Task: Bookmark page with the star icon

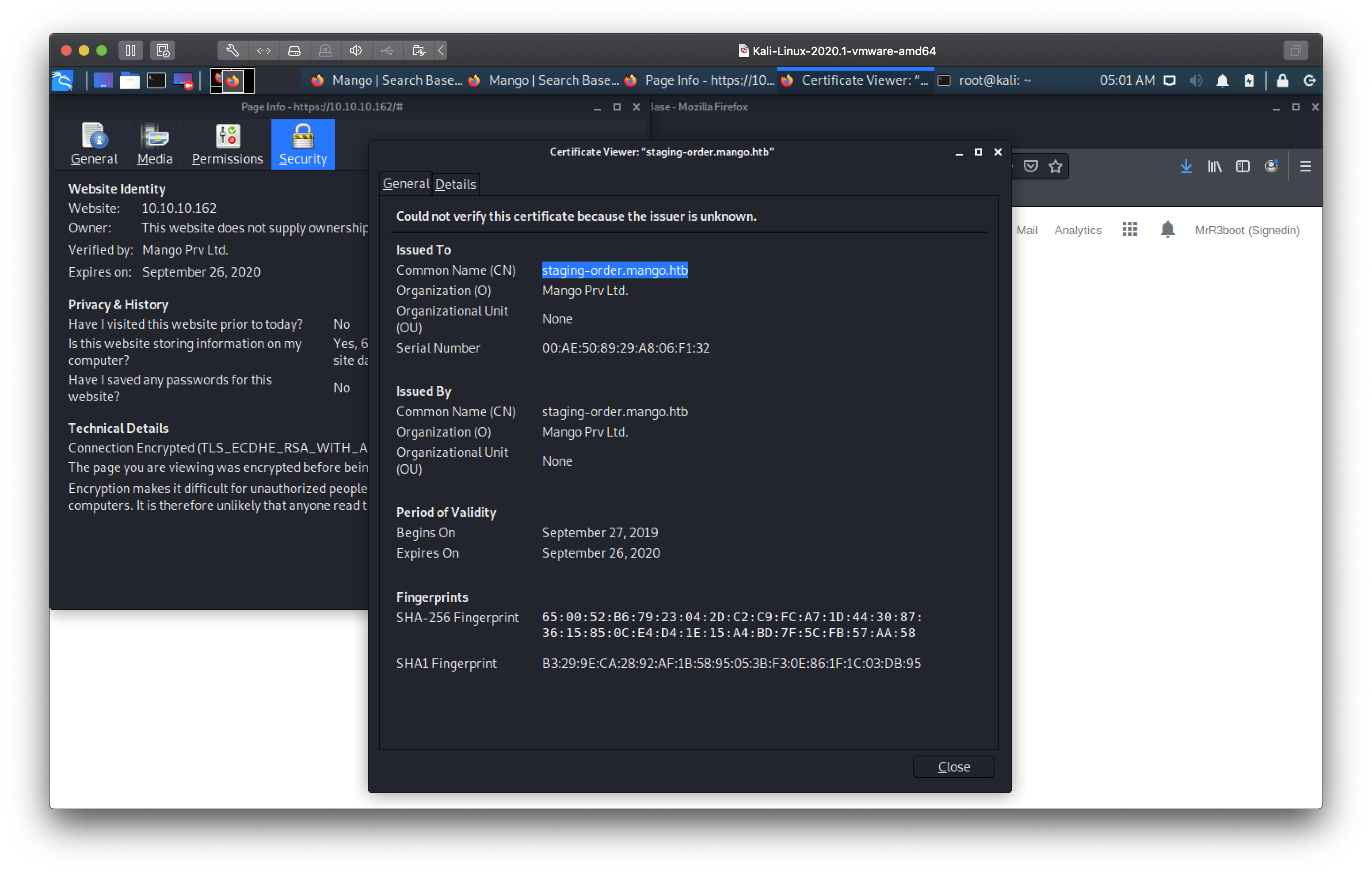Action: coord(1055,167)
